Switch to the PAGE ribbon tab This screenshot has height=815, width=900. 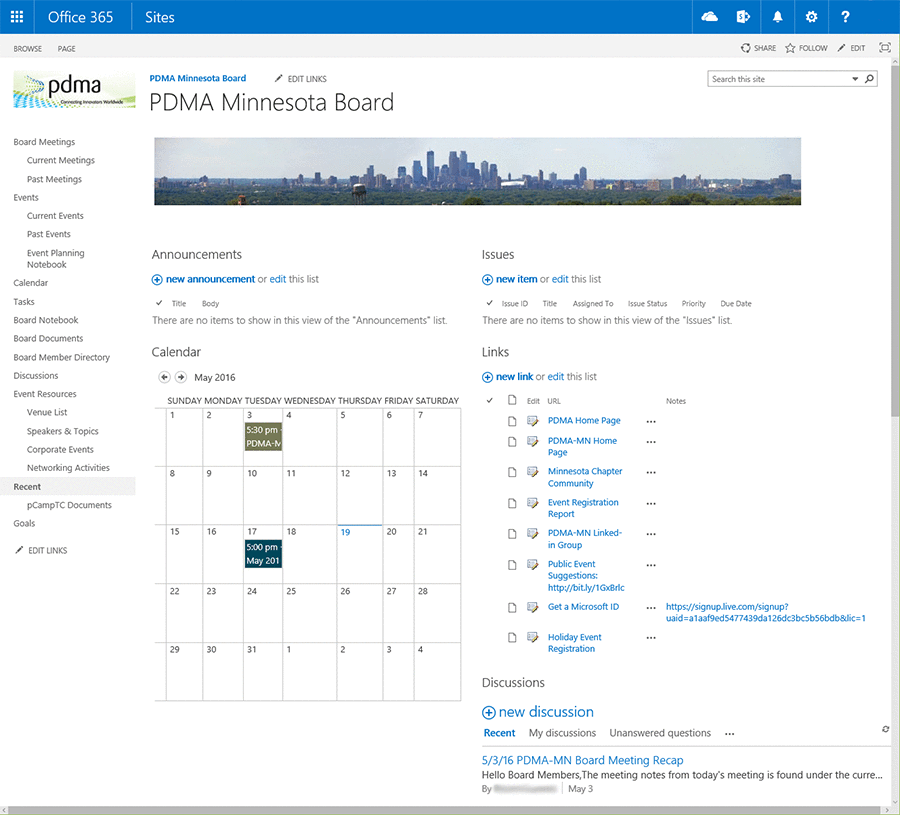(66, 48)
